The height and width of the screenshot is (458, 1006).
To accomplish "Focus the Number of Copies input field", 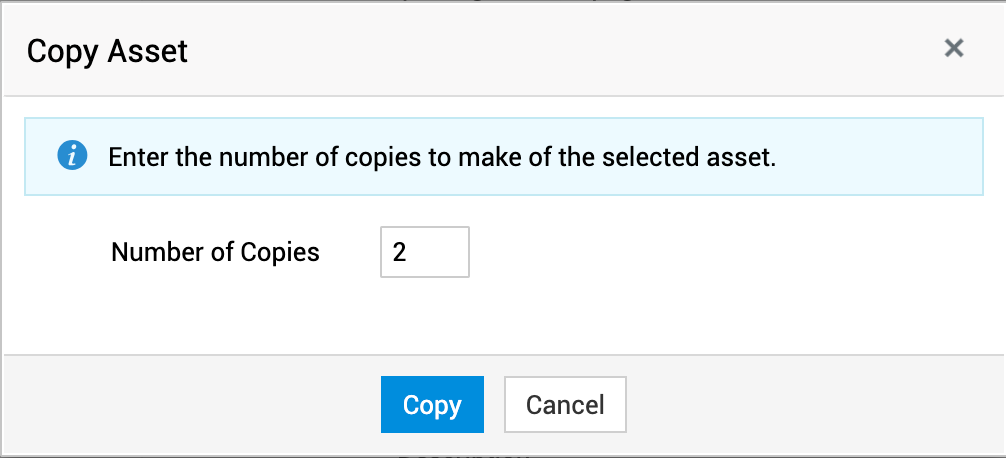I will 425,252.
